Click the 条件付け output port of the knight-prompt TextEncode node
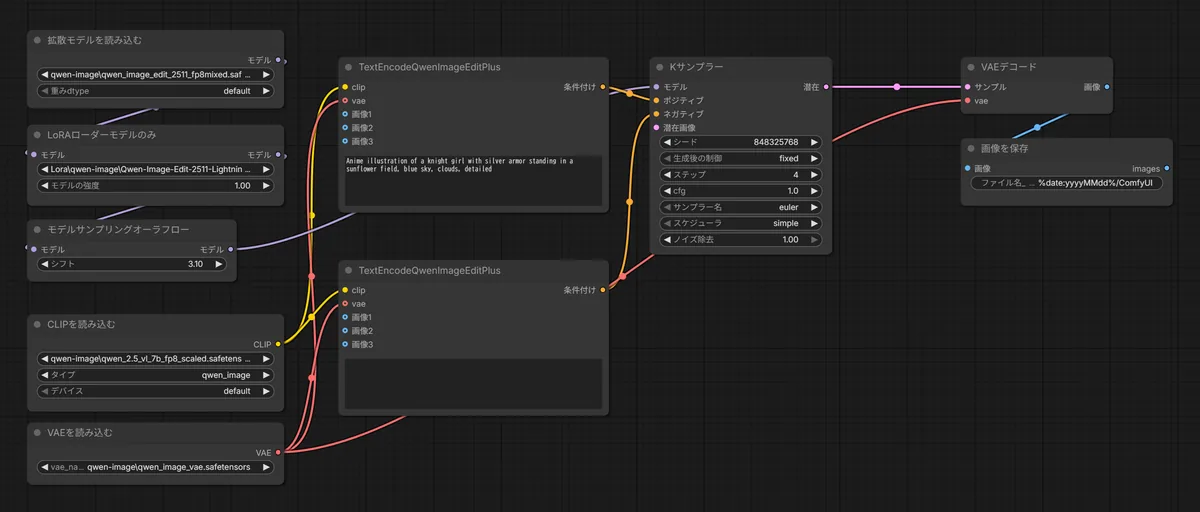 pyautogui.click(x=603, y=87)
